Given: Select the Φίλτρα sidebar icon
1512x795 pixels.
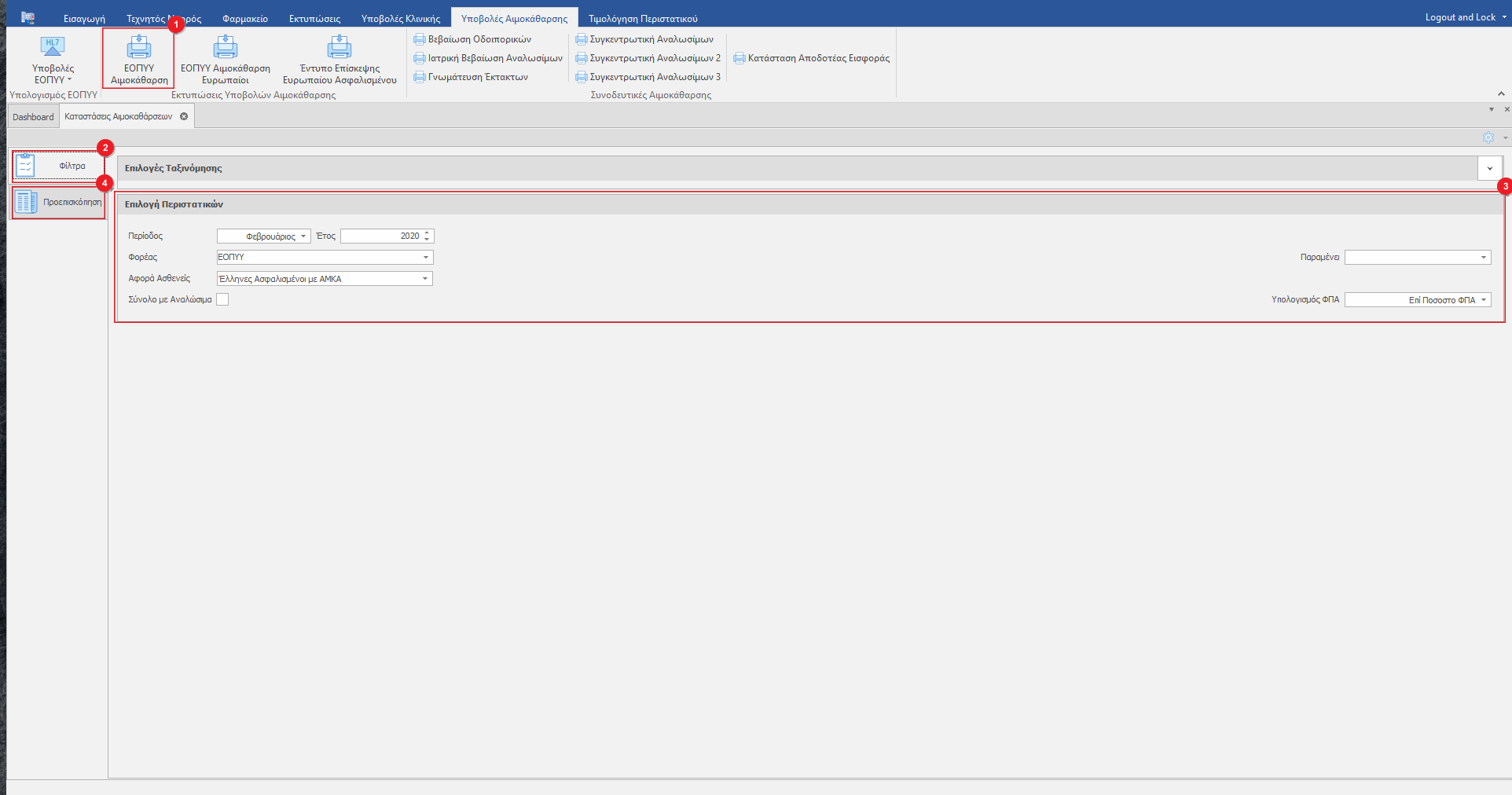Looking at the screenshot, I should [x=26, y=166].
